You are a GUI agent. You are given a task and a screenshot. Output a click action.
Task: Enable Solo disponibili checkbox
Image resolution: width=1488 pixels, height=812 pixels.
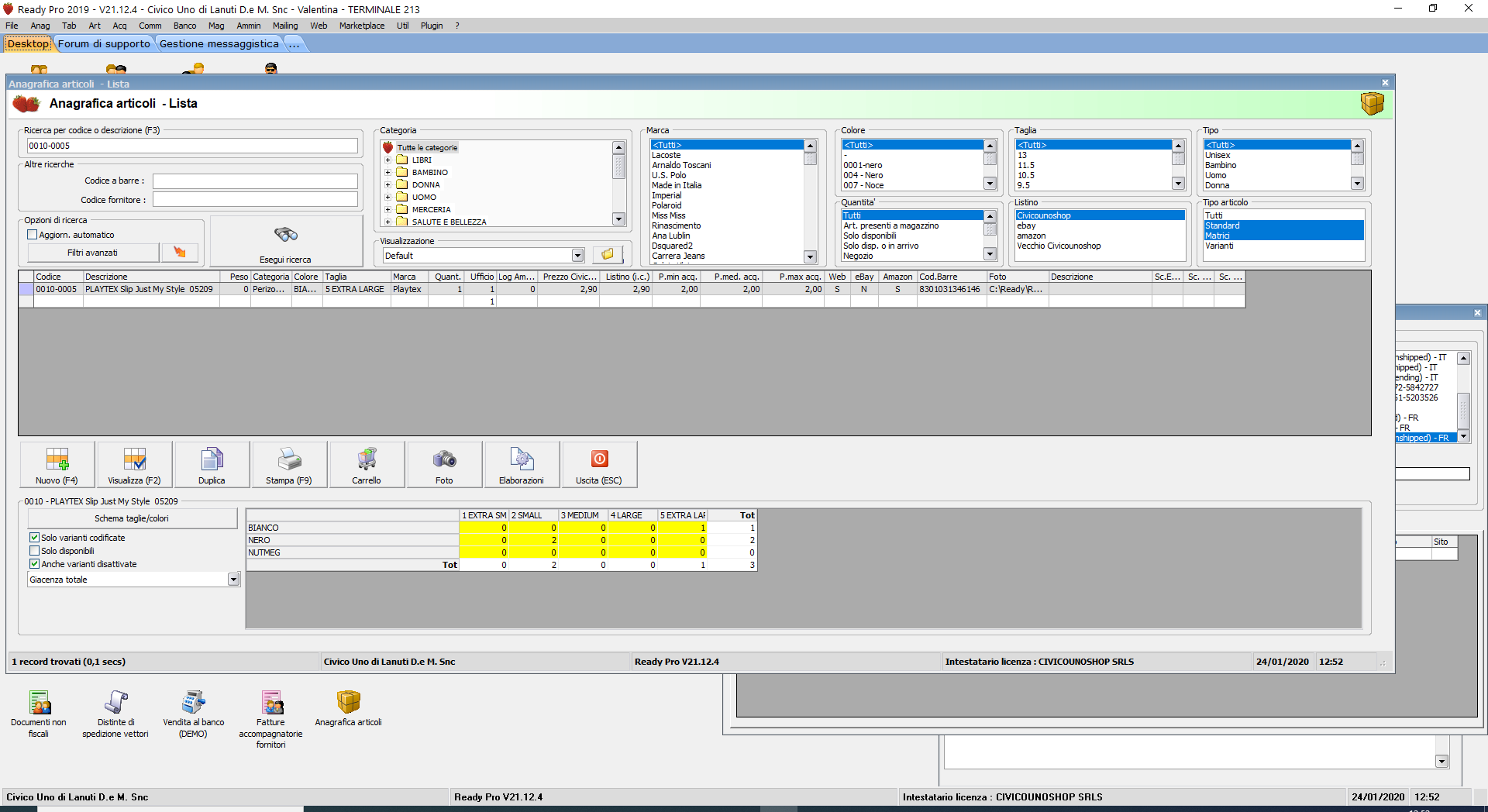tap(34, 551)
